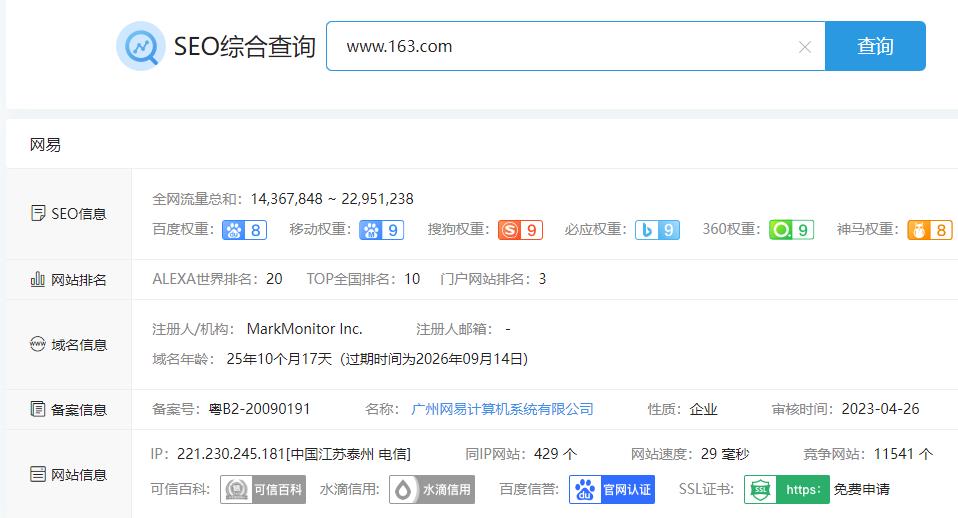Open the 免费申请 SSL certificate link
958x518 pixels.
(861, 489)
